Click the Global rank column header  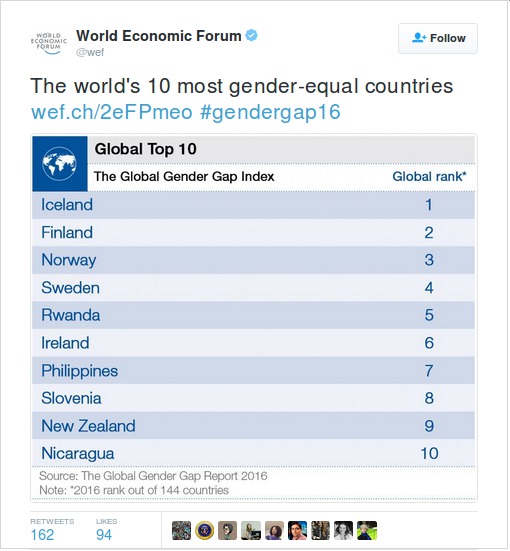(429, 176)
